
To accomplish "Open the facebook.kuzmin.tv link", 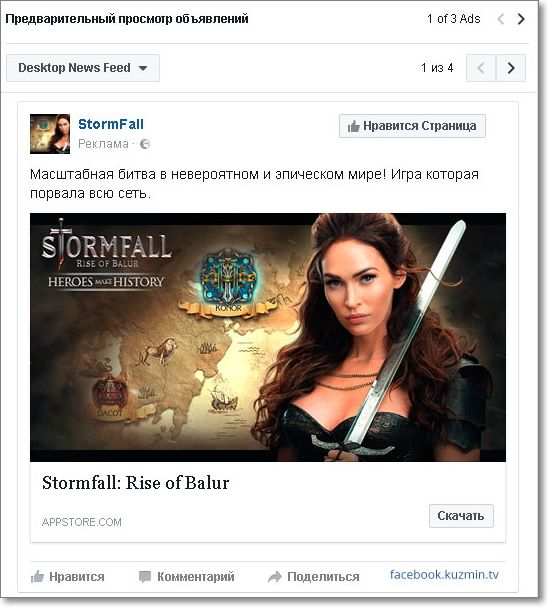I will click(444, 574).
